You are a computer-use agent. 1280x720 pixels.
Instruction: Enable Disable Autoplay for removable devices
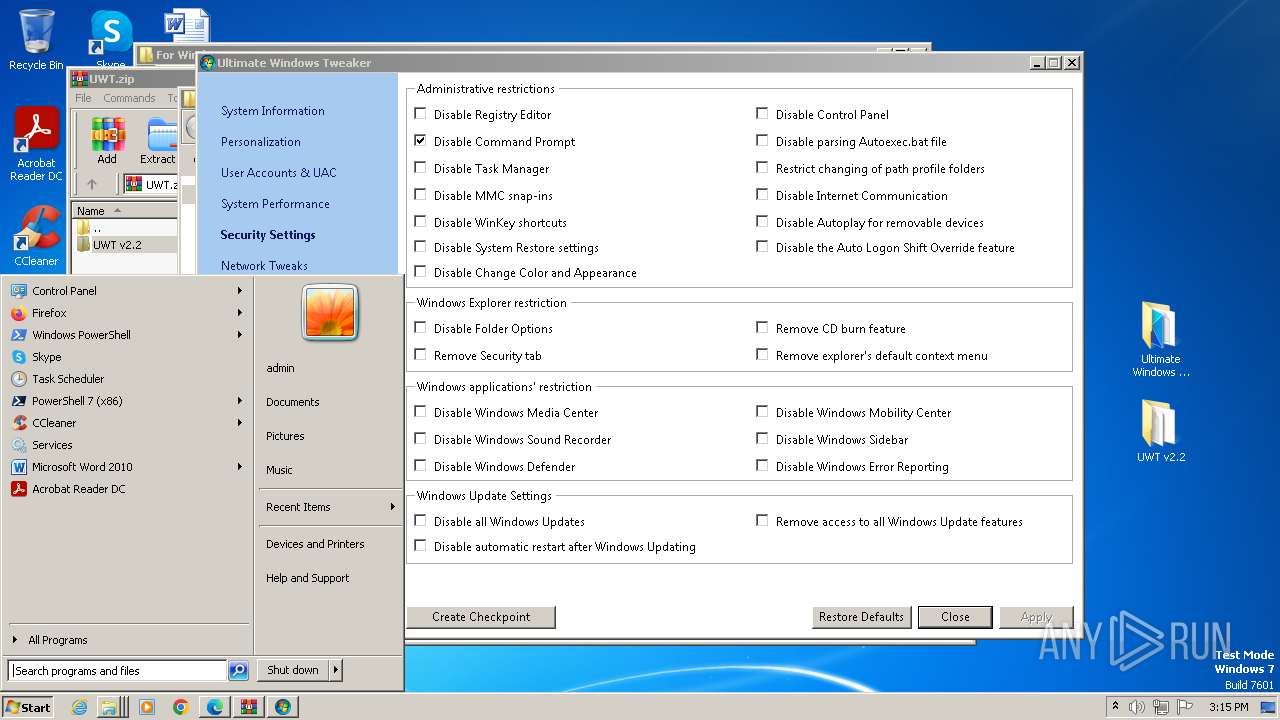point(762,222)
